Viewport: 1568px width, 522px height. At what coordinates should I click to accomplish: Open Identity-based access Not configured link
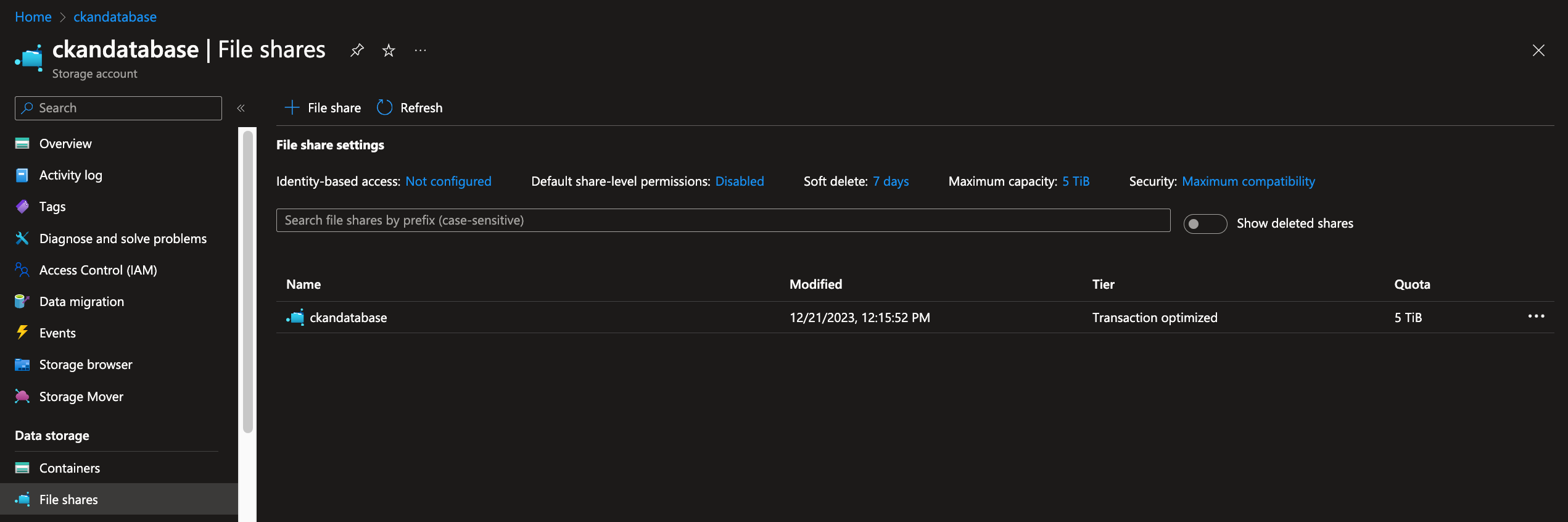(x=448, y=181)
